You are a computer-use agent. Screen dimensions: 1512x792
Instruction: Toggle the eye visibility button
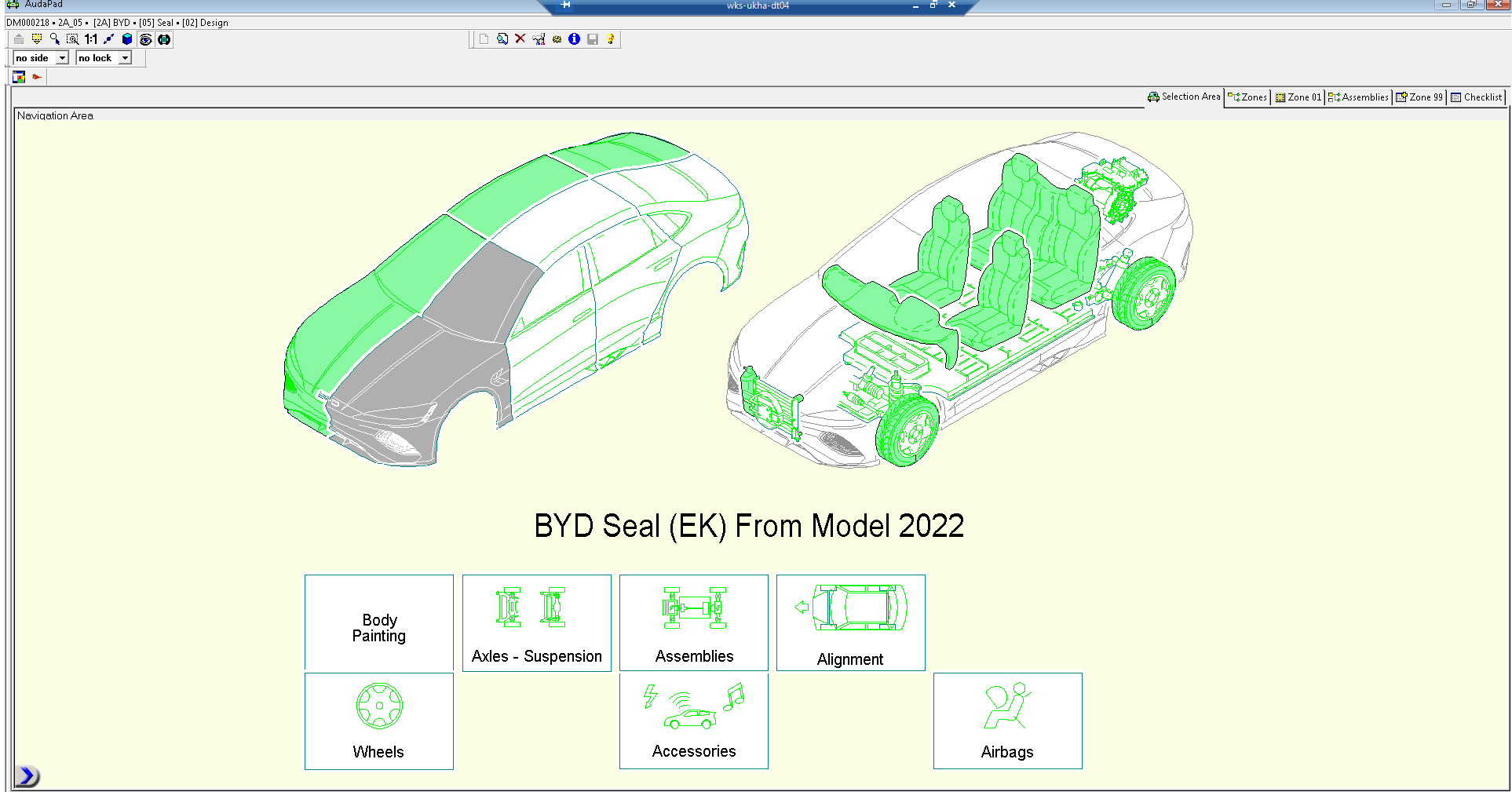point(146,39)
